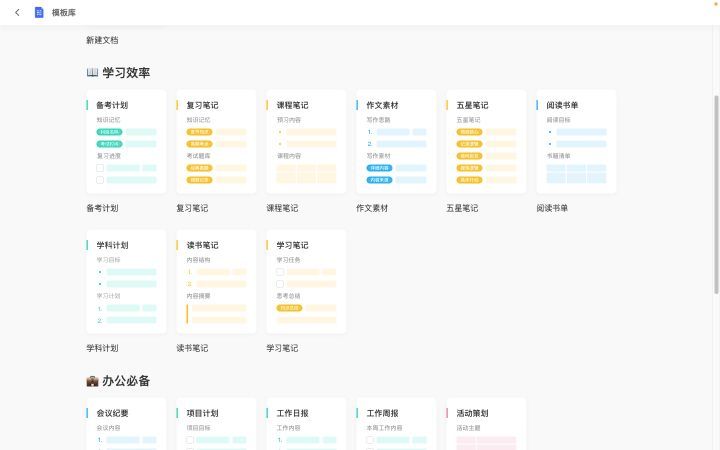The width and height of the screenshot is (720, 450).
Task: Click the 作文素材 caption below its card
Action: (x=372, y=208)
